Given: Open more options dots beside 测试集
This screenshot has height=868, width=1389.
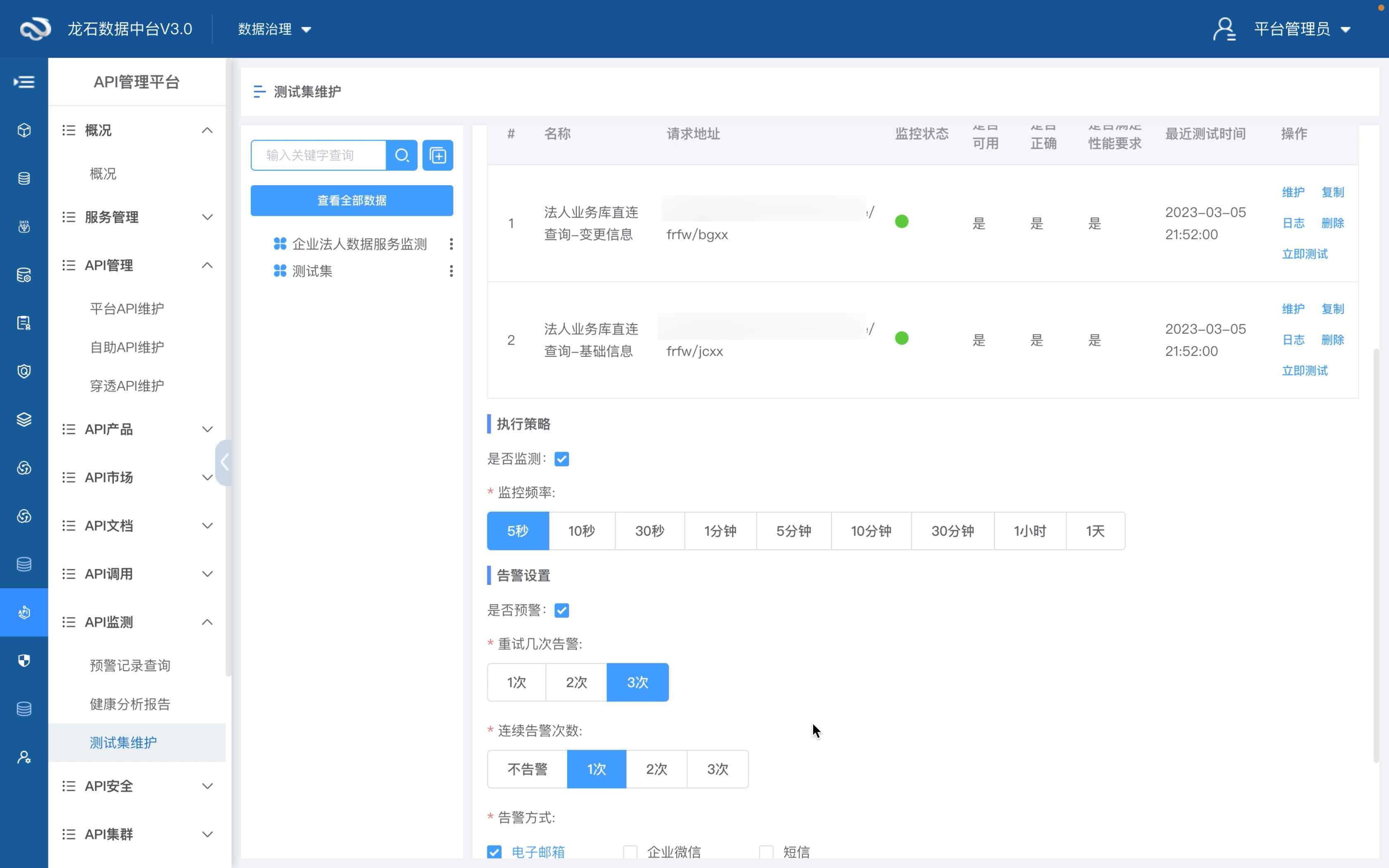Looking at the screenshot, I should coord(451,271).
